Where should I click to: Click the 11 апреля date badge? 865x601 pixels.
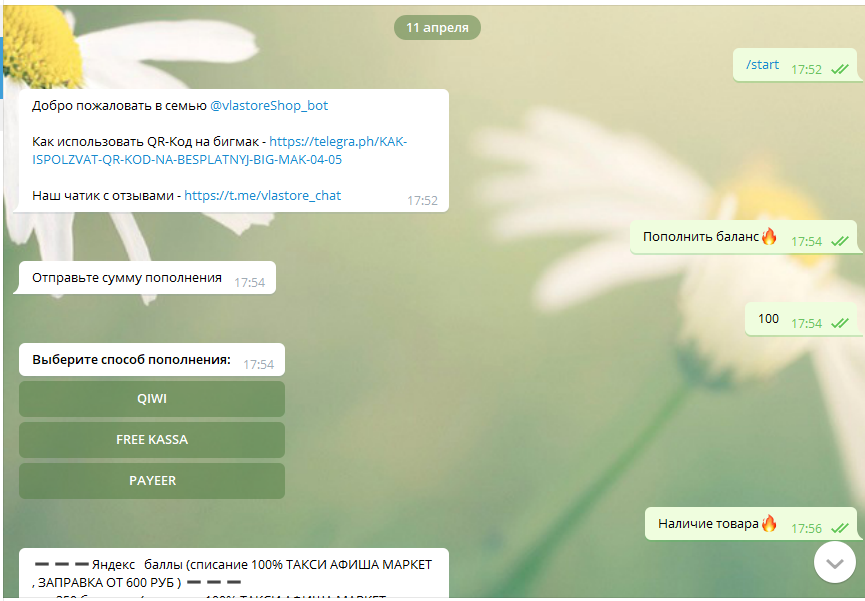point(437,28)
